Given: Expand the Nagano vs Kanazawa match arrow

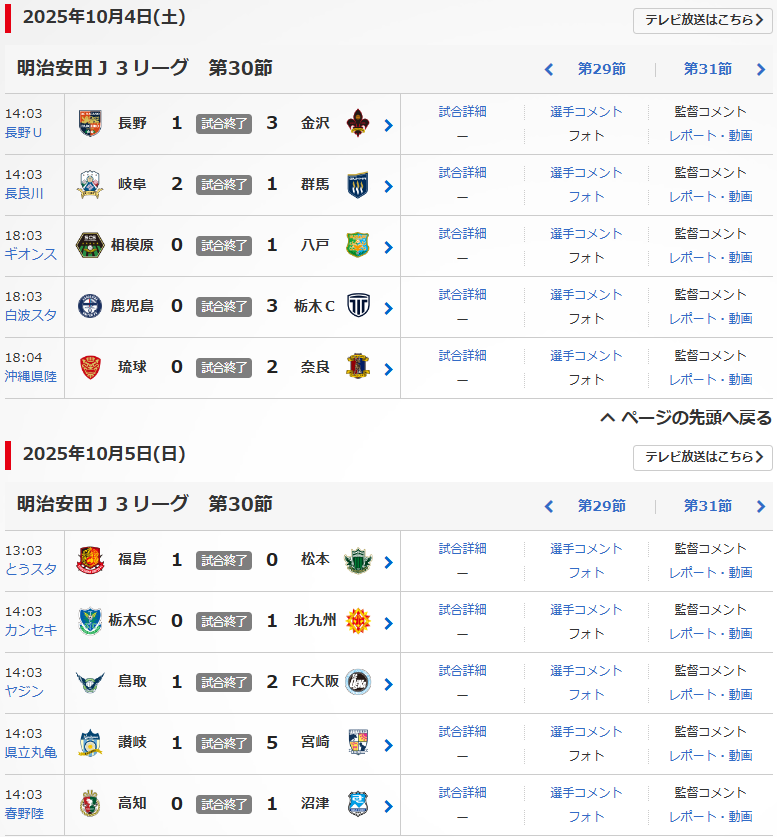Looking at the screenshot, I should (388, 125).
